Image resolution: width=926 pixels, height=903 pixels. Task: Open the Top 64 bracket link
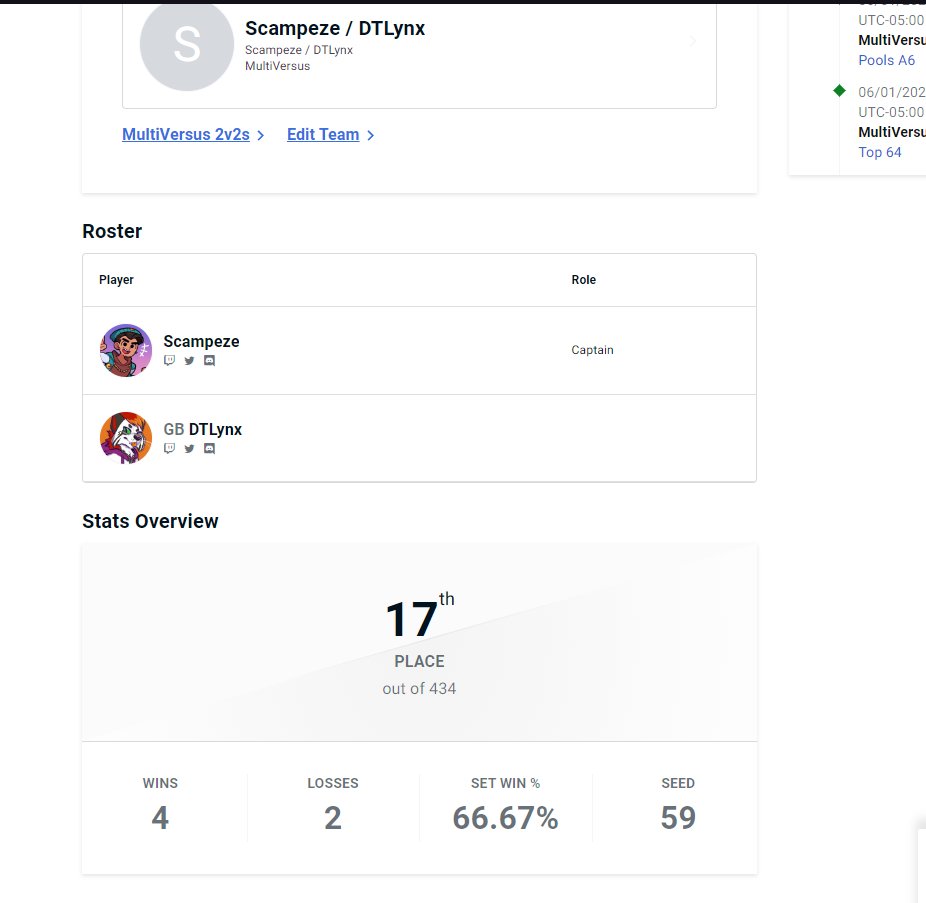pyautogui.click(x=879, y=152)
